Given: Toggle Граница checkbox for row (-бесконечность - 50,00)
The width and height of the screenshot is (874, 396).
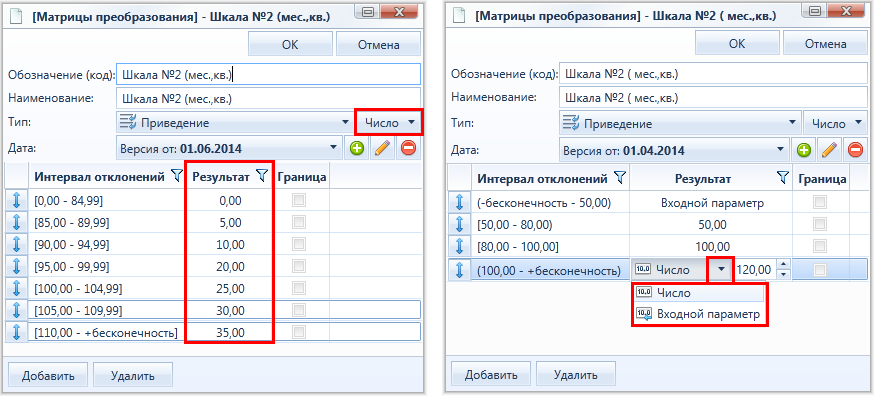Looking at the screenshot, I should [819, 202].
